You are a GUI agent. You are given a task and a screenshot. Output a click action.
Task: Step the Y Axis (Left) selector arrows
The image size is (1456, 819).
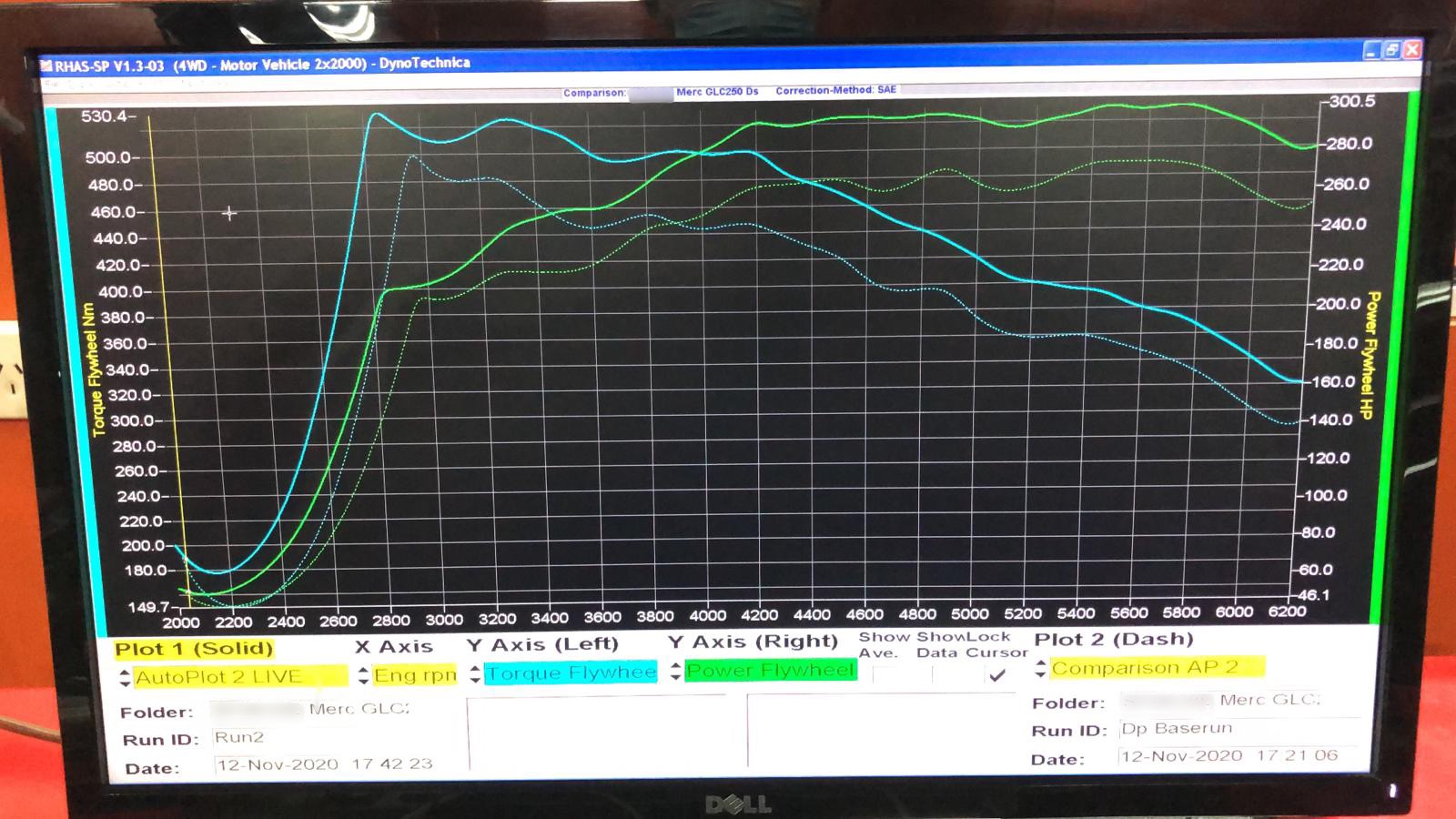coord(475,674)
